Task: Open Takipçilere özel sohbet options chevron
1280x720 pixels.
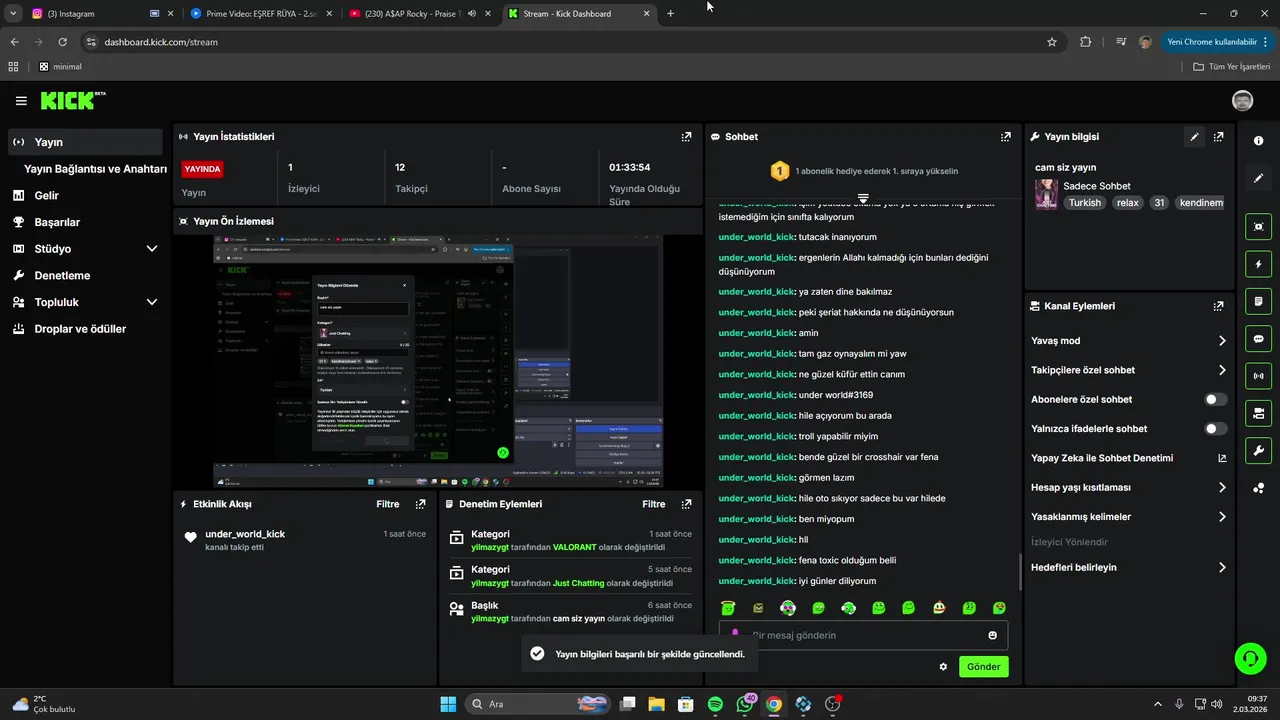Action: [1222, 370]
